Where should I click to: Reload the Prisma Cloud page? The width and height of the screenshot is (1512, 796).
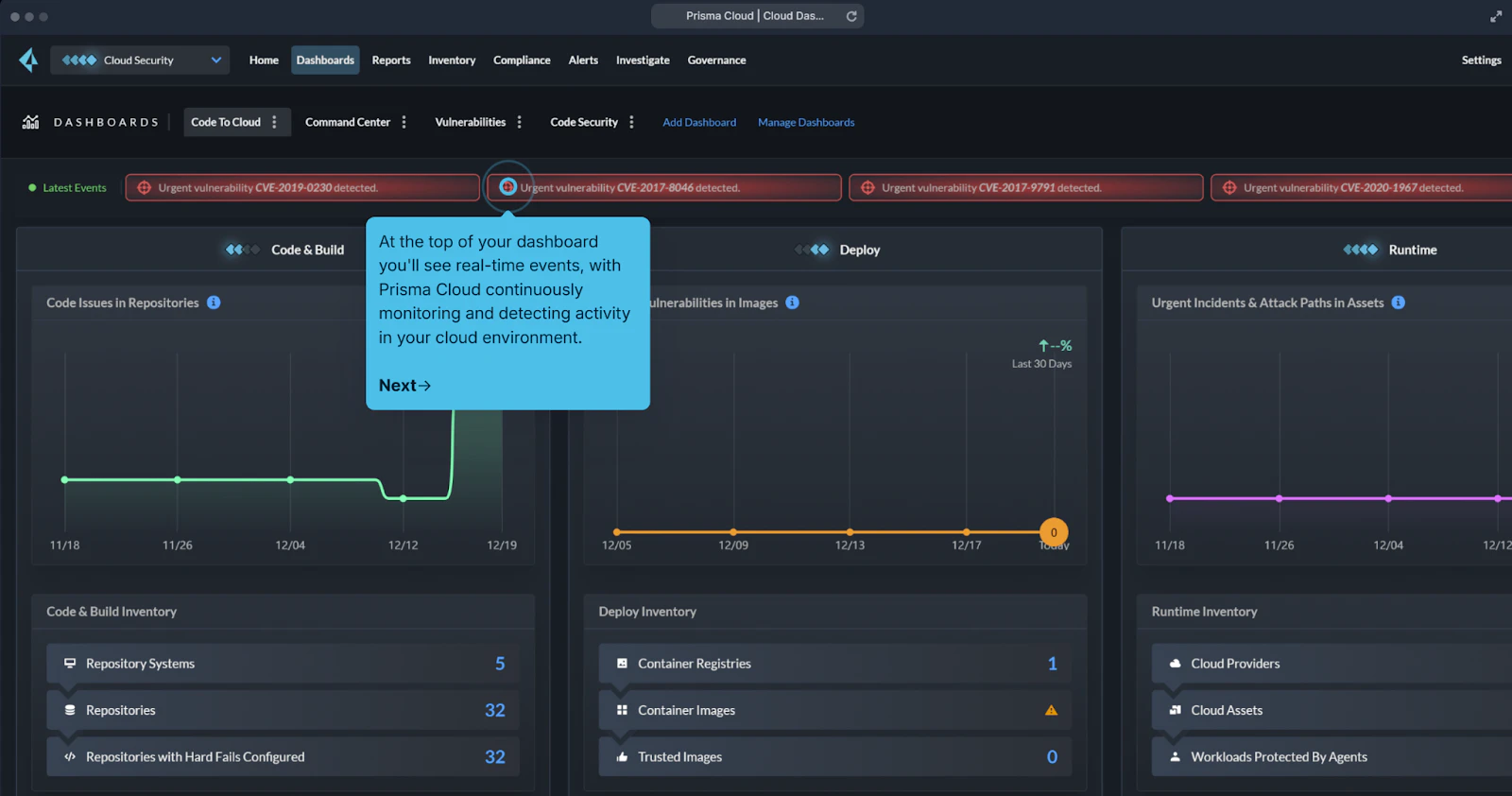click(851, 16)
